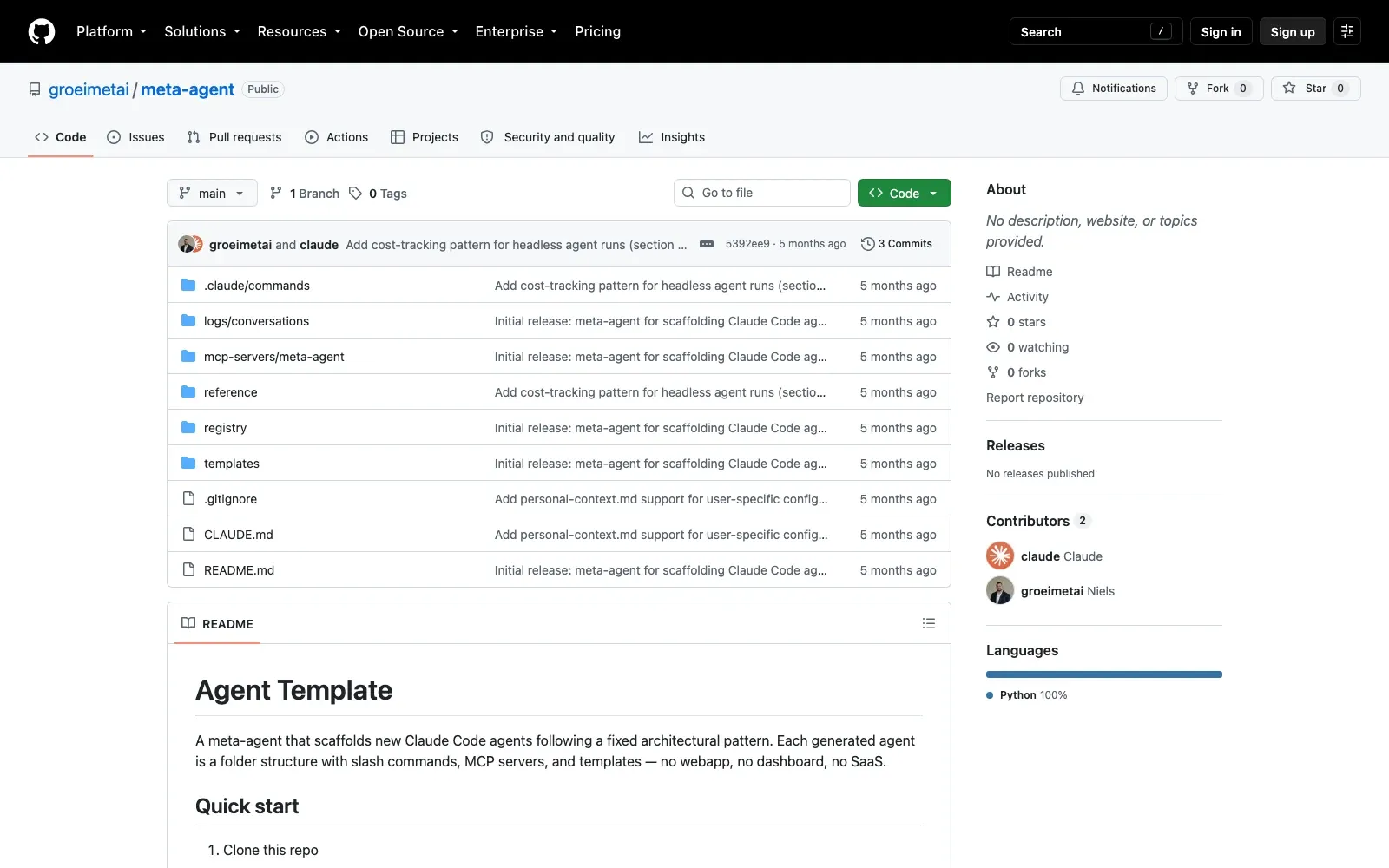This screenshot has height=868, width=1389.
Task: Click Report repository link
Action: coord(1035,398)
